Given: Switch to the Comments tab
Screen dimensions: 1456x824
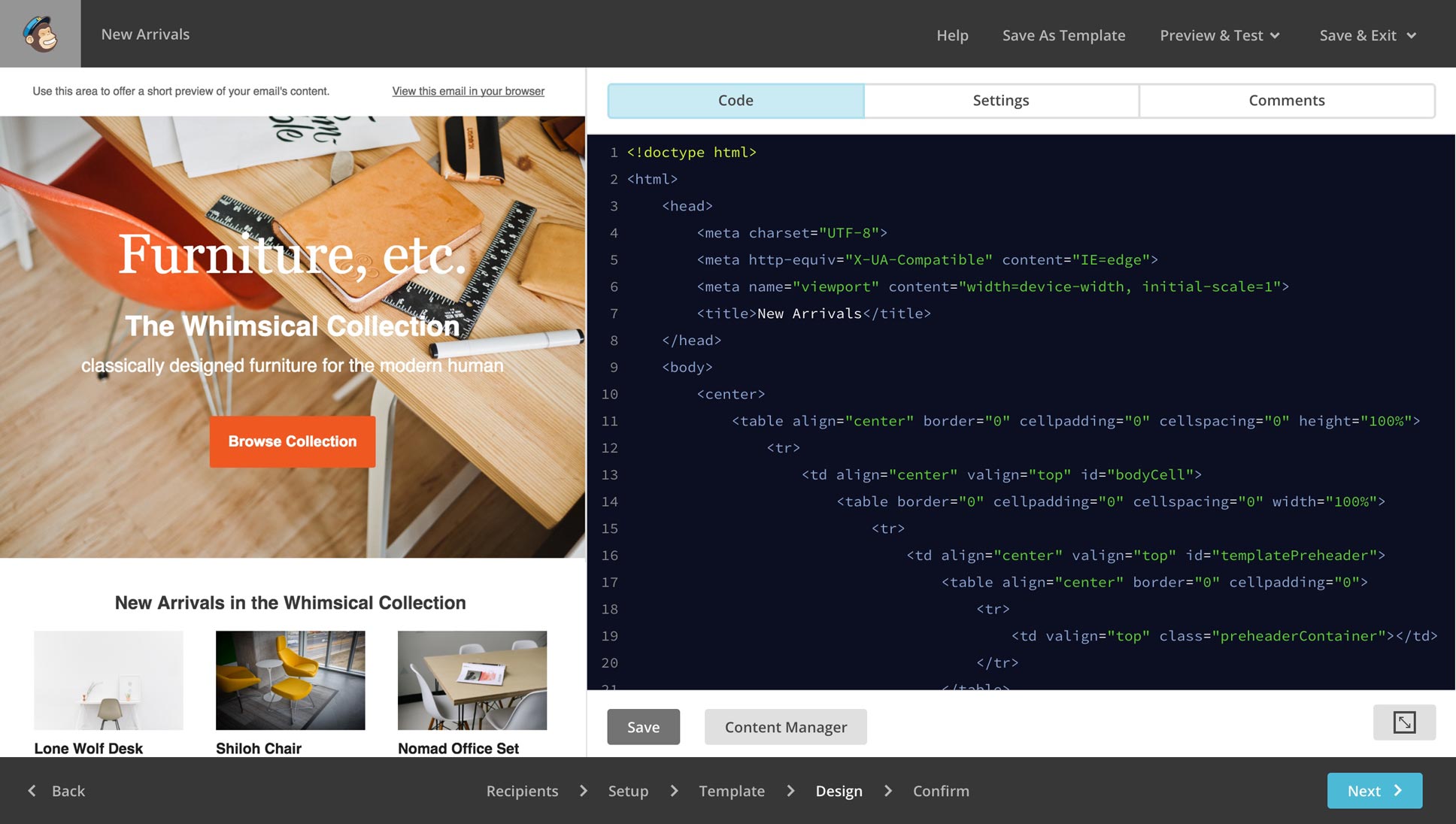Looking at the screenshot, I should pyautogui.click(x=1287, y=101).
